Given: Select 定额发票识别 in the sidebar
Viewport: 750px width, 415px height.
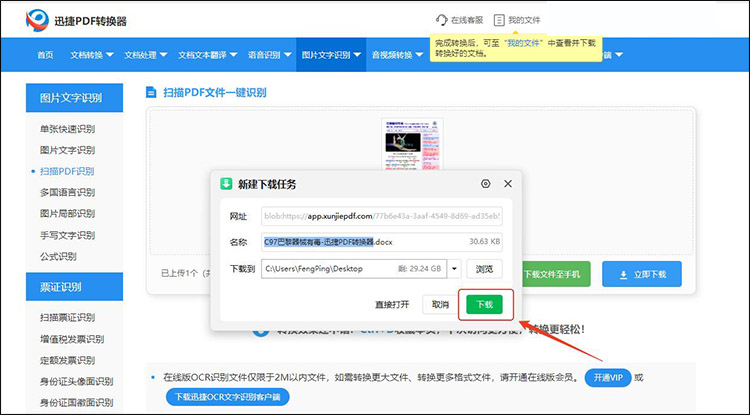Looking at the screenshot, I should click(67, 360).
